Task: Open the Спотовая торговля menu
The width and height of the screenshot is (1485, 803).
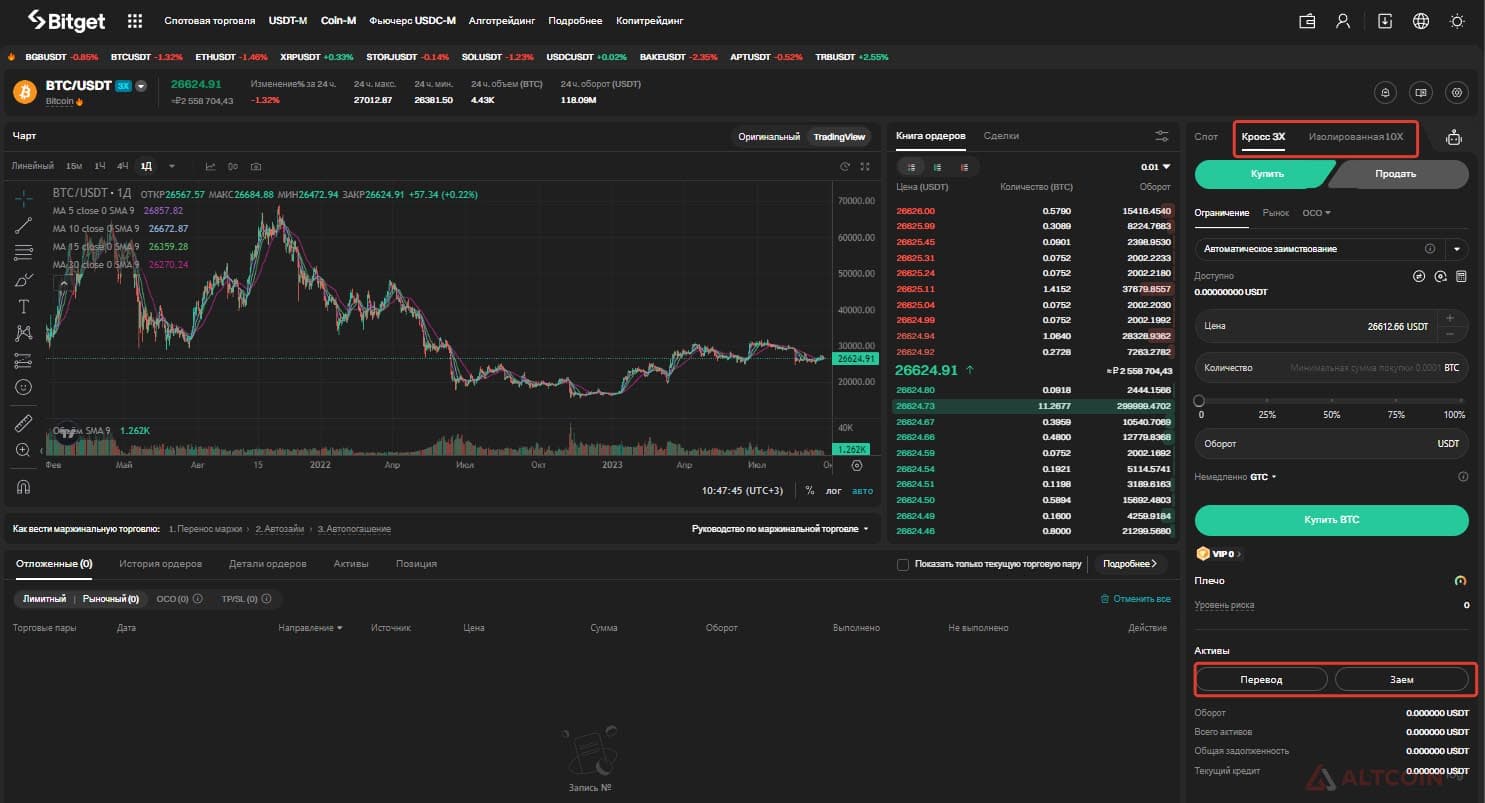Action: pyautogui.click(x=209, y=20)
